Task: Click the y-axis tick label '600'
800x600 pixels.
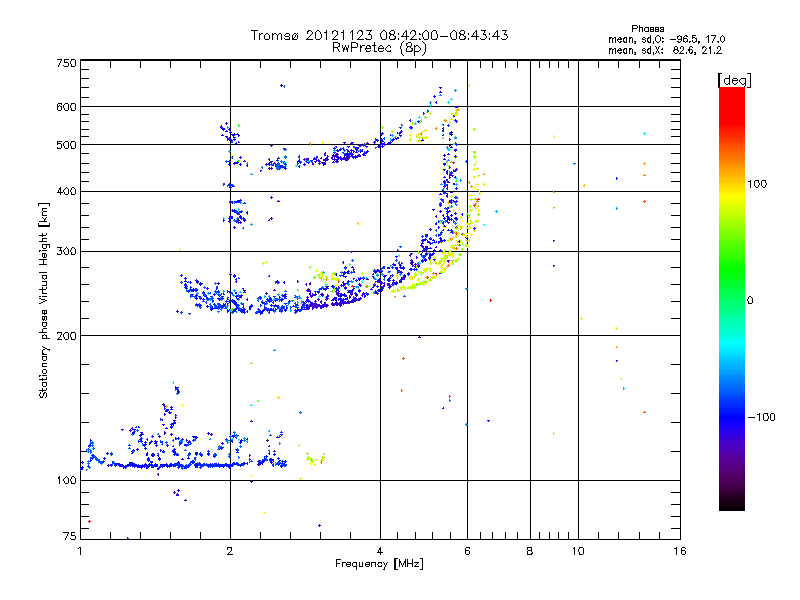Action: 66,107
